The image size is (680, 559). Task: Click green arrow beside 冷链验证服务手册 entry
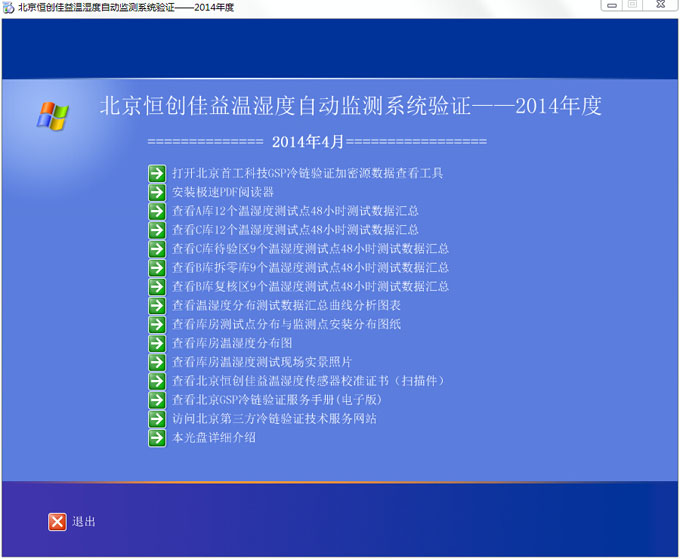point(157,400)
